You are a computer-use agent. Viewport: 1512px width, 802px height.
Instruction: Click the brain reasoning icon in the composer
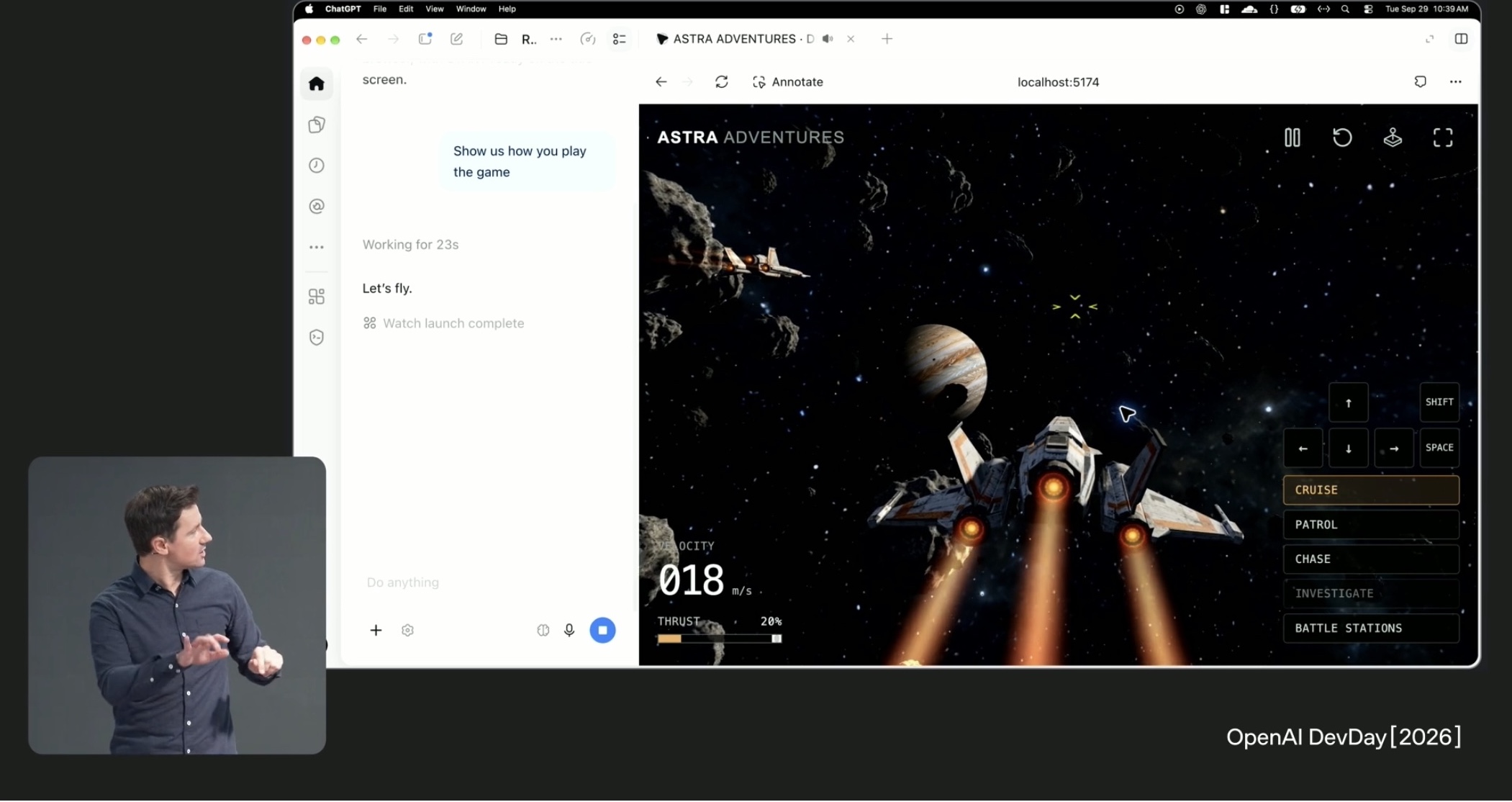click(543, 631)
